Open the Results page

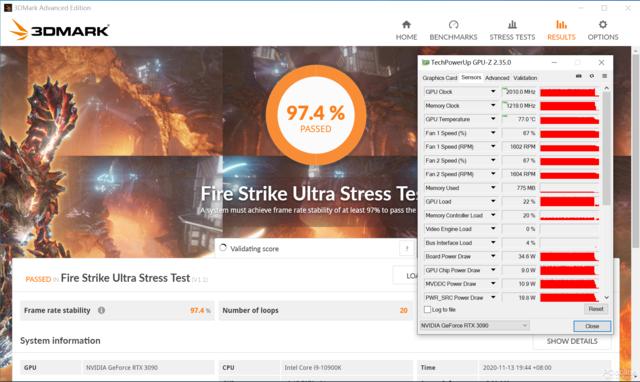[x=561, y=31]
